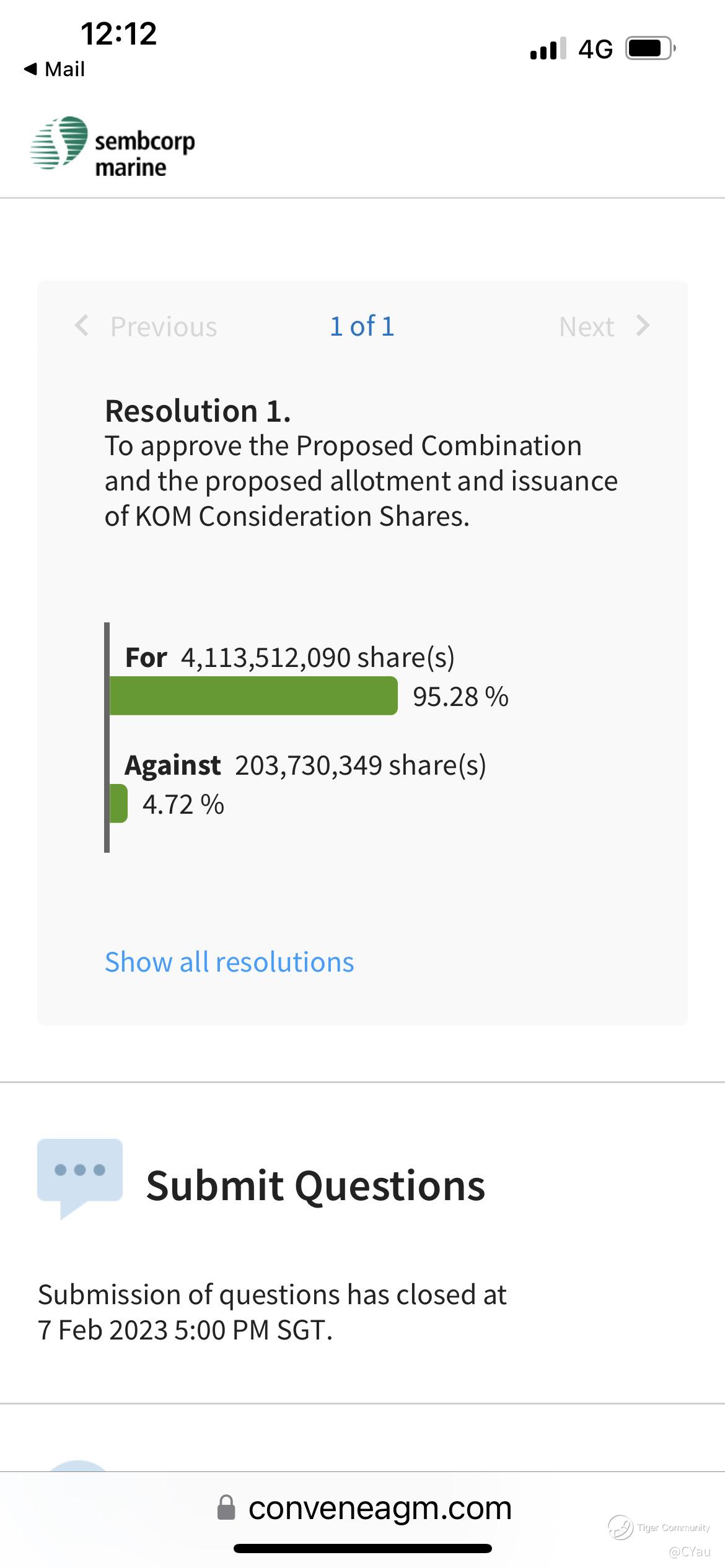Tap the Submit Questions heading

315,1186
